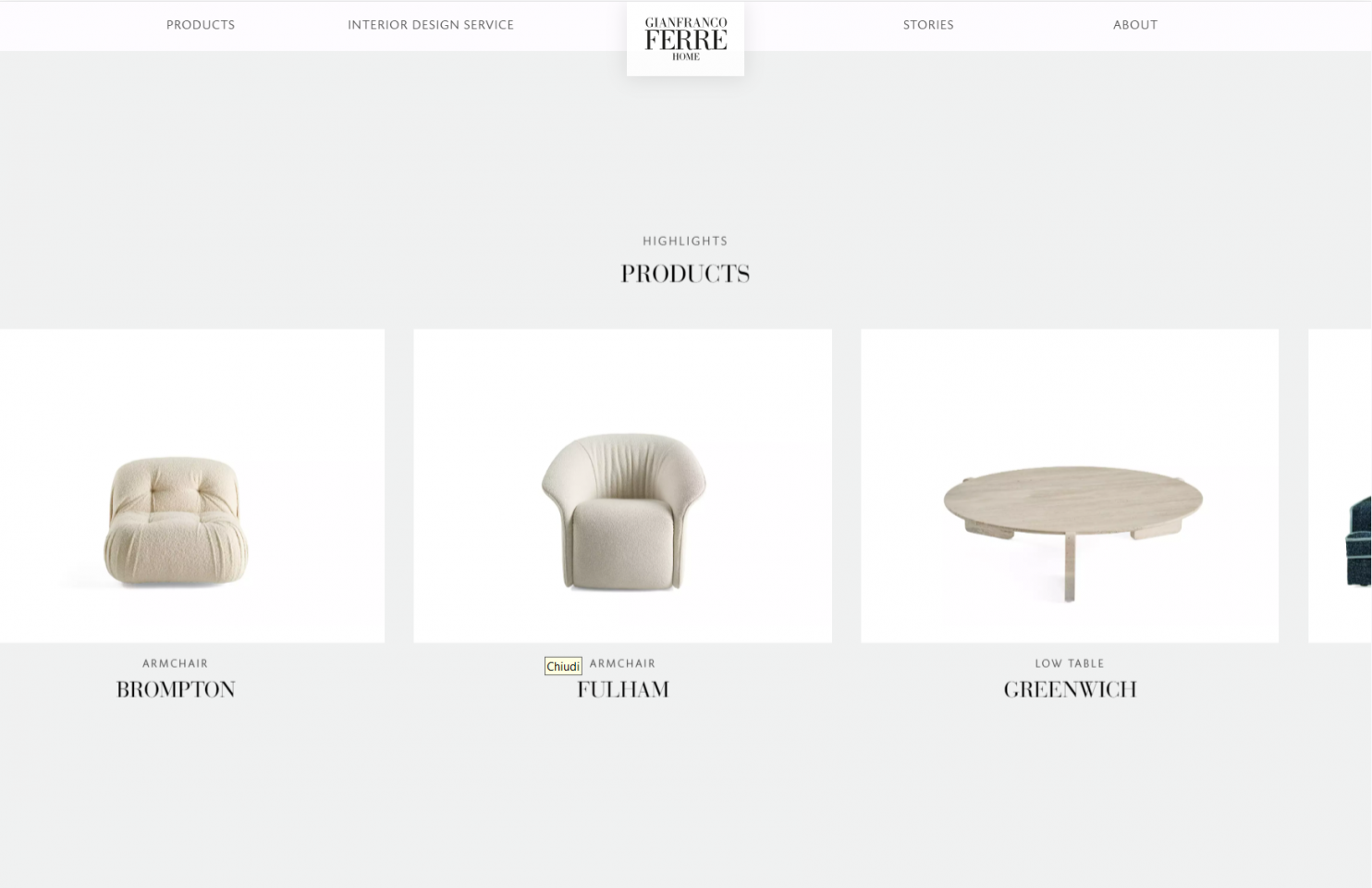Go to INTERIOR DESIGN SERVICE page

431,25
